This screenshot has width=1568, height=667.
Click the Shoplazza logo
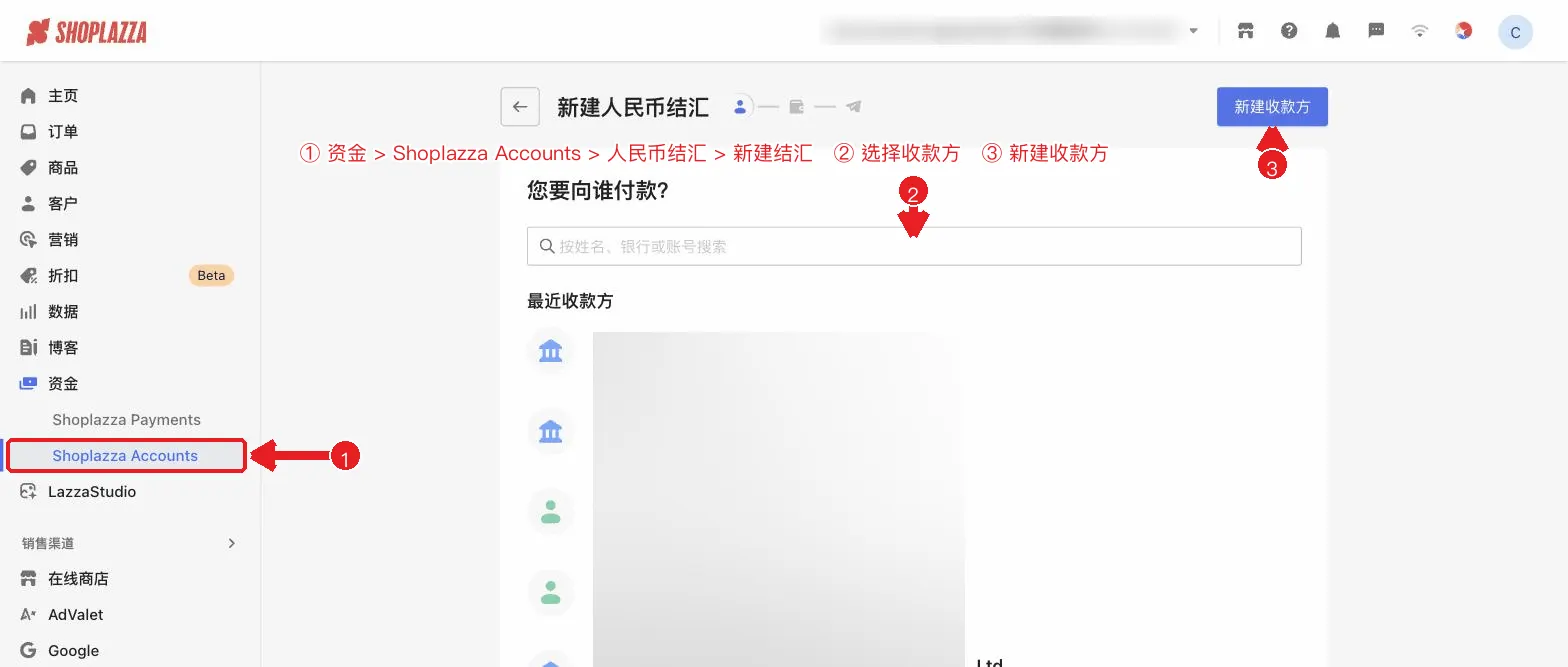(86, 32)
